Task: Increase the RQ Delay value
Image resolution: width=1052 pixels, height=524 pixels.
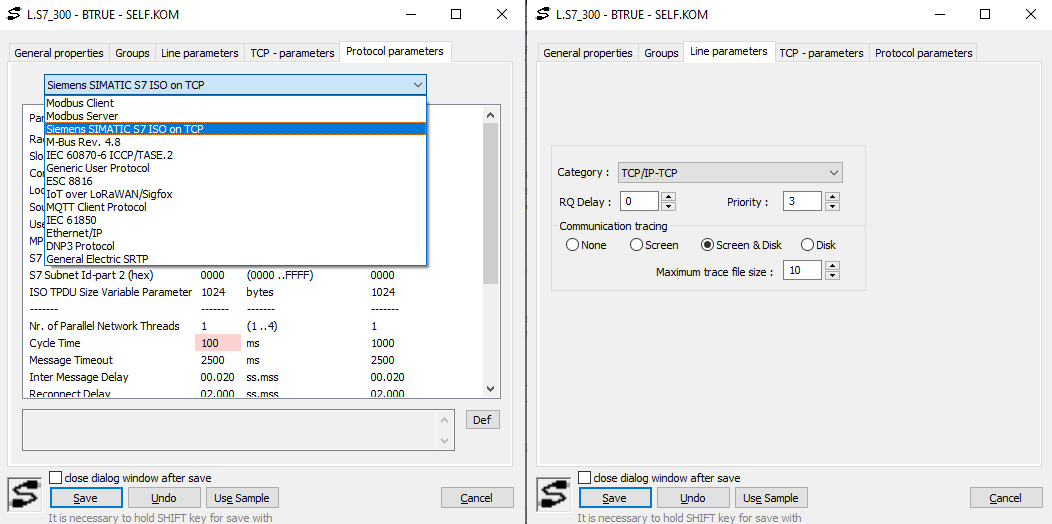Action: click(668, 197)
